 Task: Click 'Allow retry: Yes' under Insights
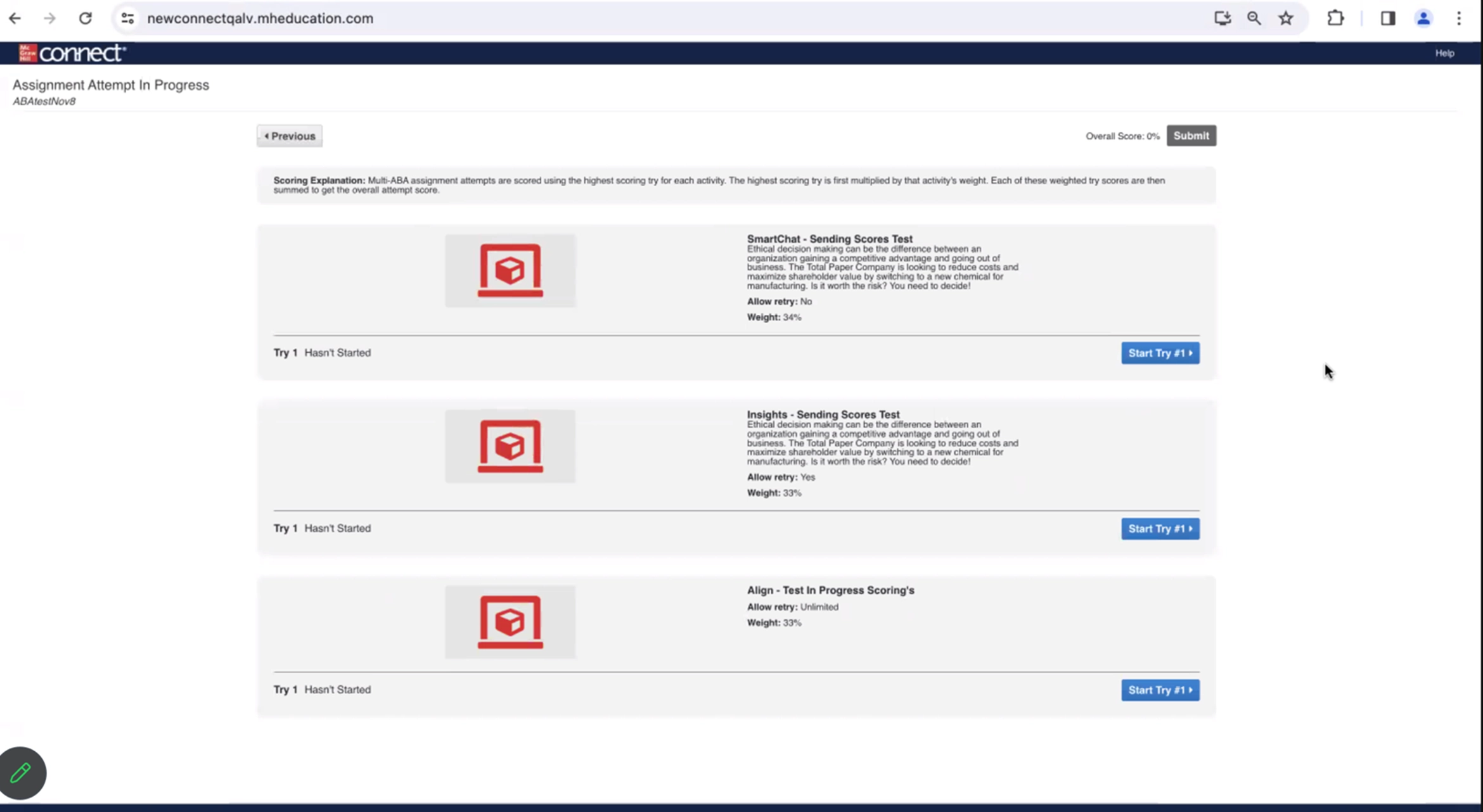tap(781, 477)
